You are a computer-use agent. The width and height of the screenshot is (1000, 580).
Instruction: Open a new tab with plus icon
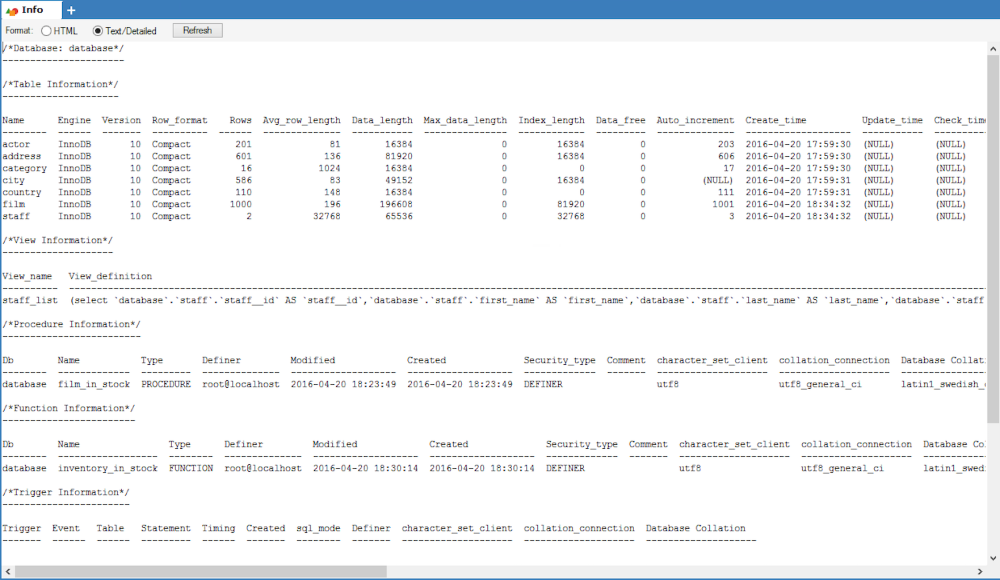click(x=71, y=10)
